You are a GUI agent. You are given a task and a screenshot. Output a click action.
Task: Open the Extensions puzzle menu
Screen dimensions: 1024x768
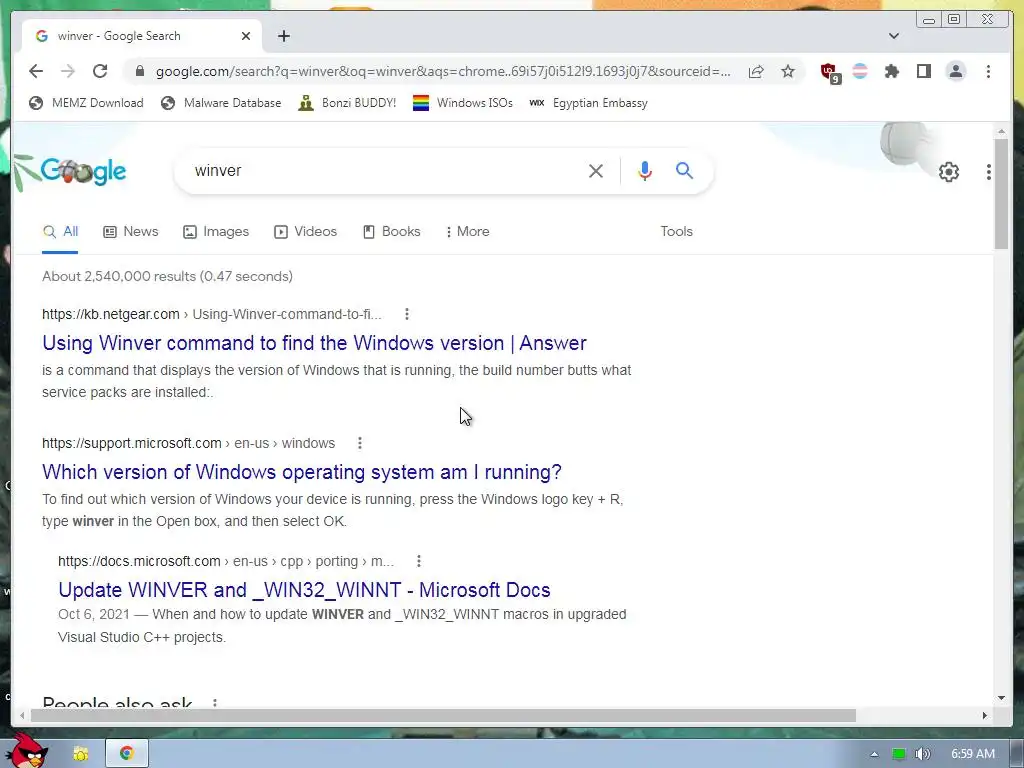point(891,71)
